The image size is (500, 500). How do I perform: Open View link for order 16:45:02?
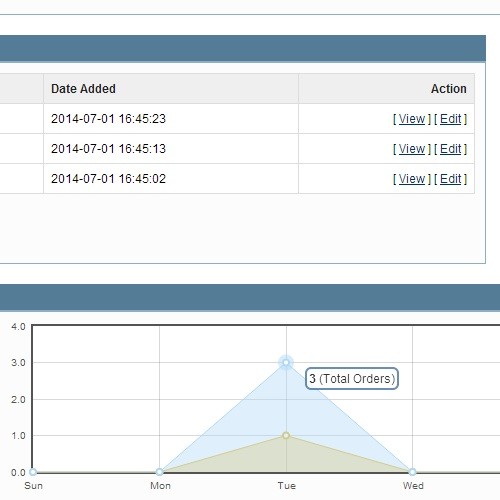point(412,179)
